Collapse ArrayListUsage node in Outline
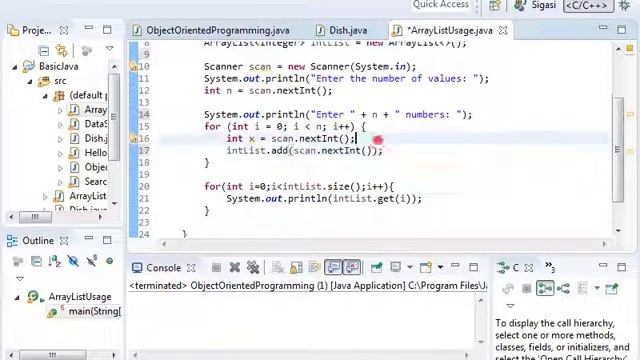The height and width of the screenshot is (360, 640). pos(17,298)
